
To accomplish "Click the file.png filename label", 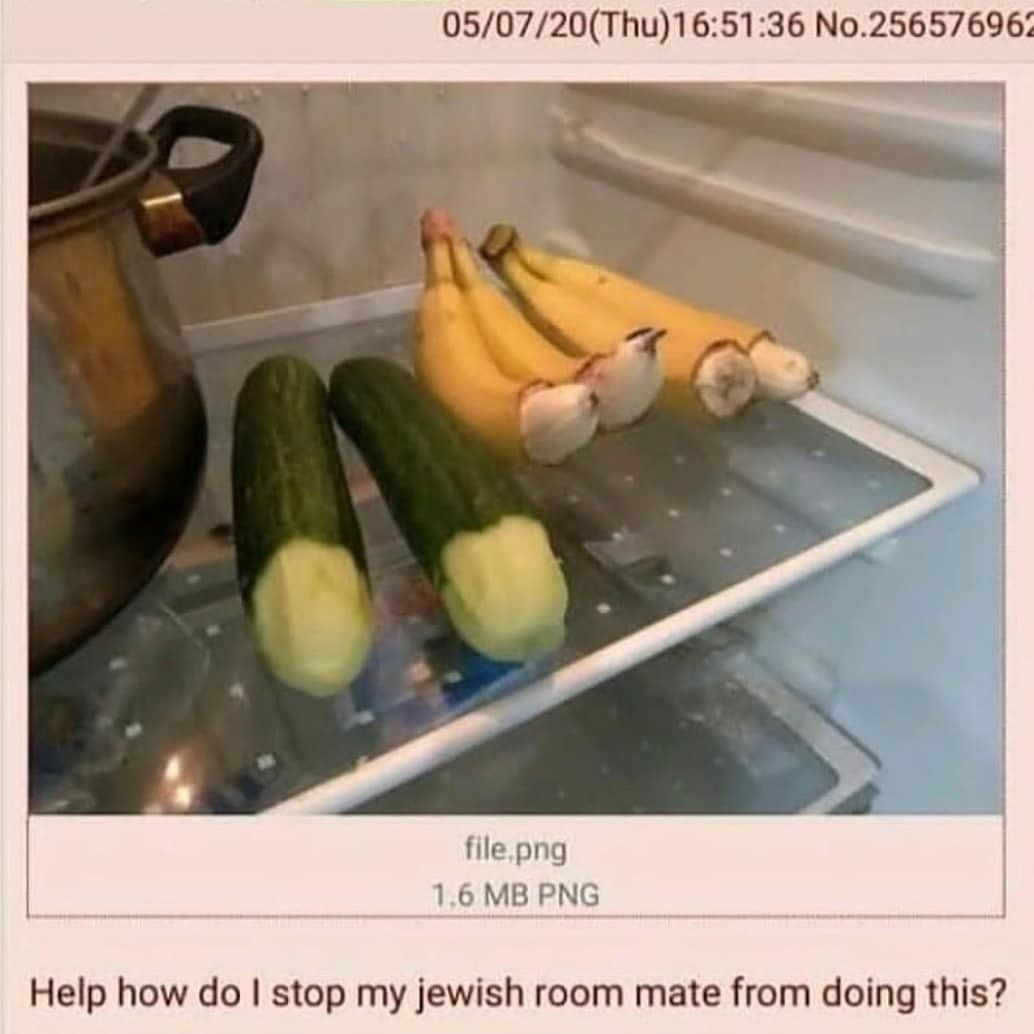I will [x=516, y=849].
